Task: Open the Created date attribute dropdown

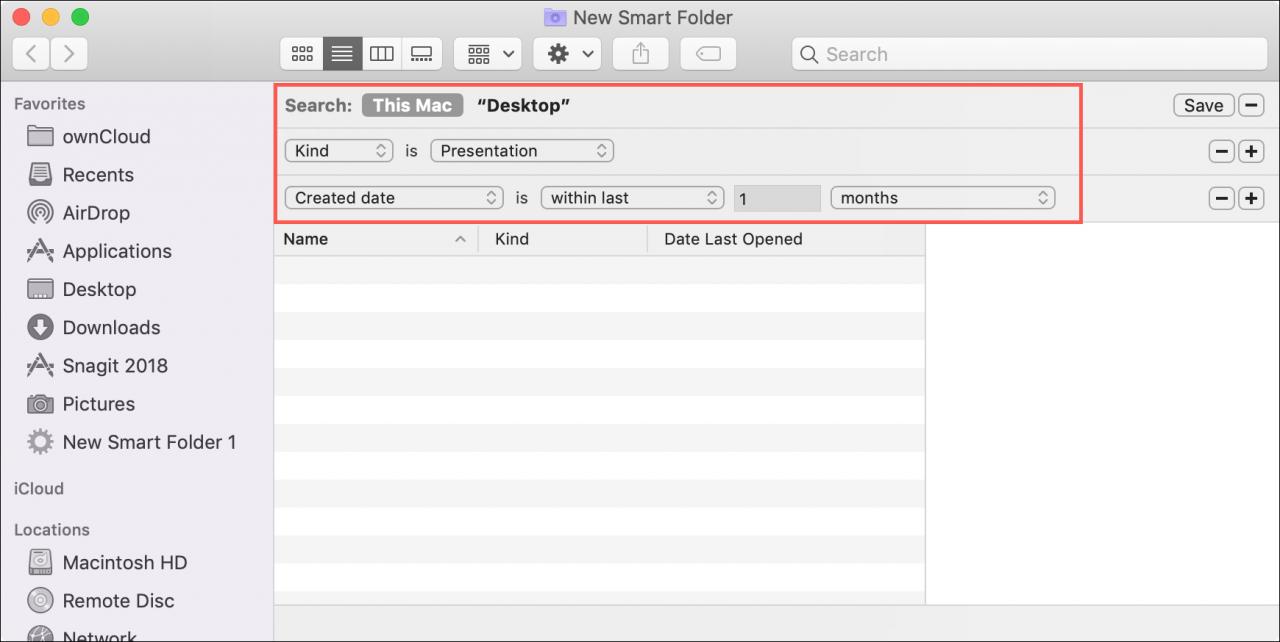Action: pyautogui.click(x=394, y=198)
